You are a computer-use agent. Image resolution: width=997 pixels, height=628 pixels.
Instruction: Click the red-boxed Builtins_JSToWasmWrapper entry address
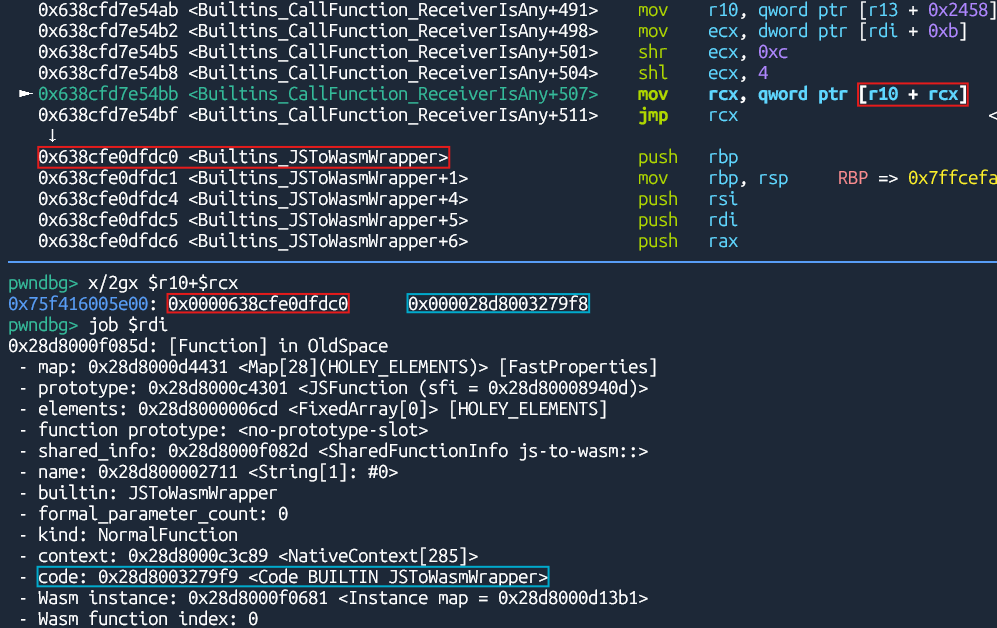243,157
